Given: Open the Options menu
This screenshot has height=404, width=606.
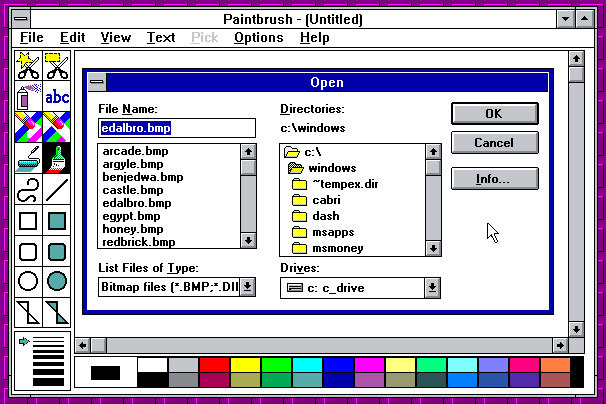Looking at the screenshot, I should coord(259,38).
